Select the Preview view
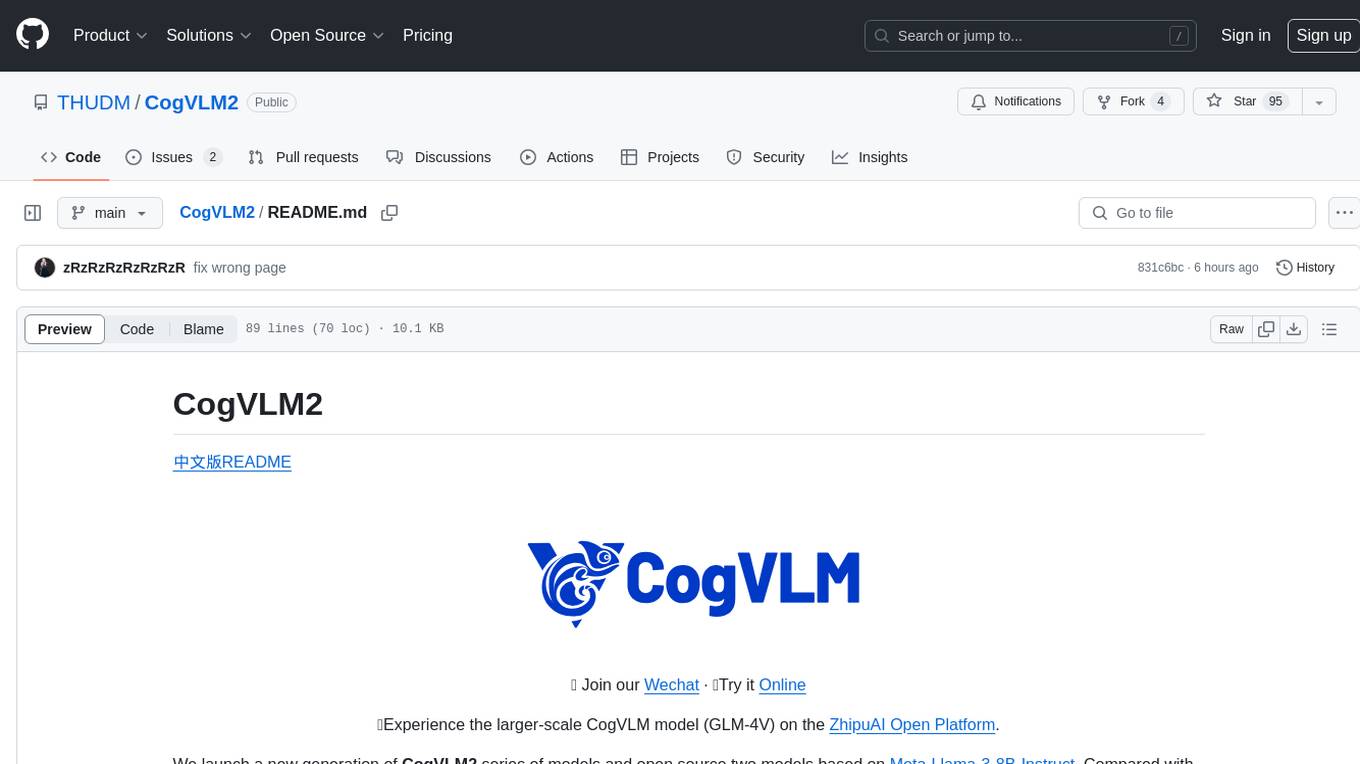This screenshot has height=764, width=1360. pos(65,329)
